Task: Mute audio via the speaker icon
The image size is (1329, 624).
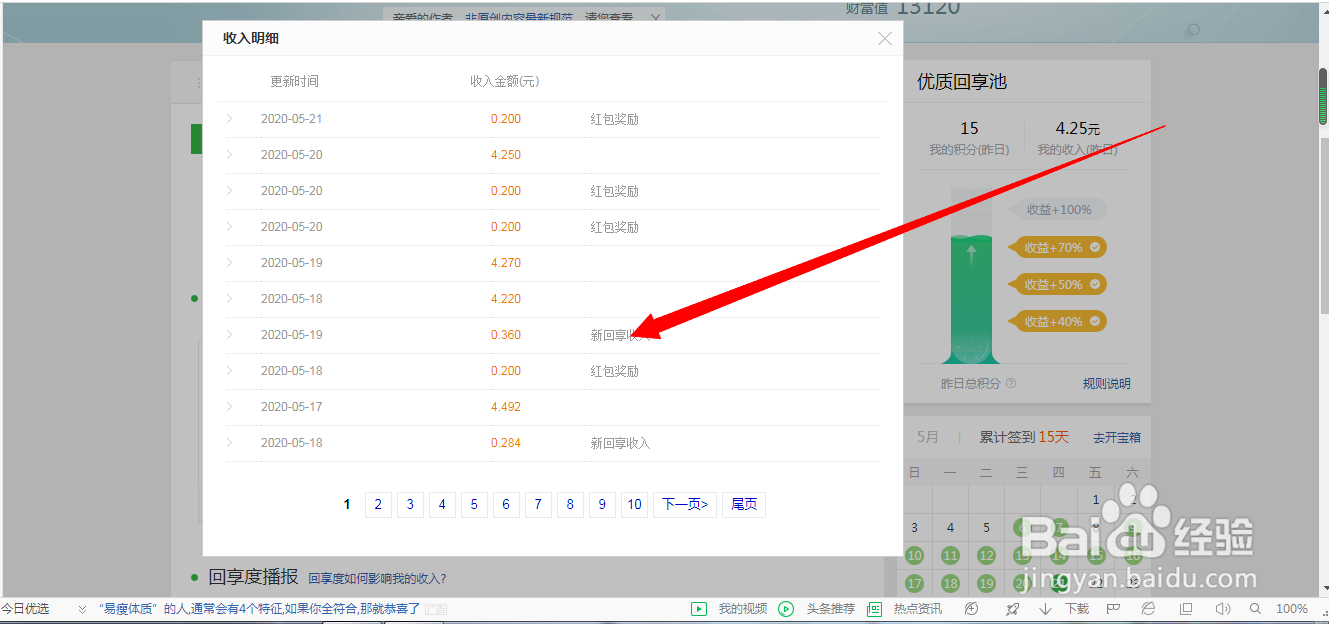Action: 1222,608
